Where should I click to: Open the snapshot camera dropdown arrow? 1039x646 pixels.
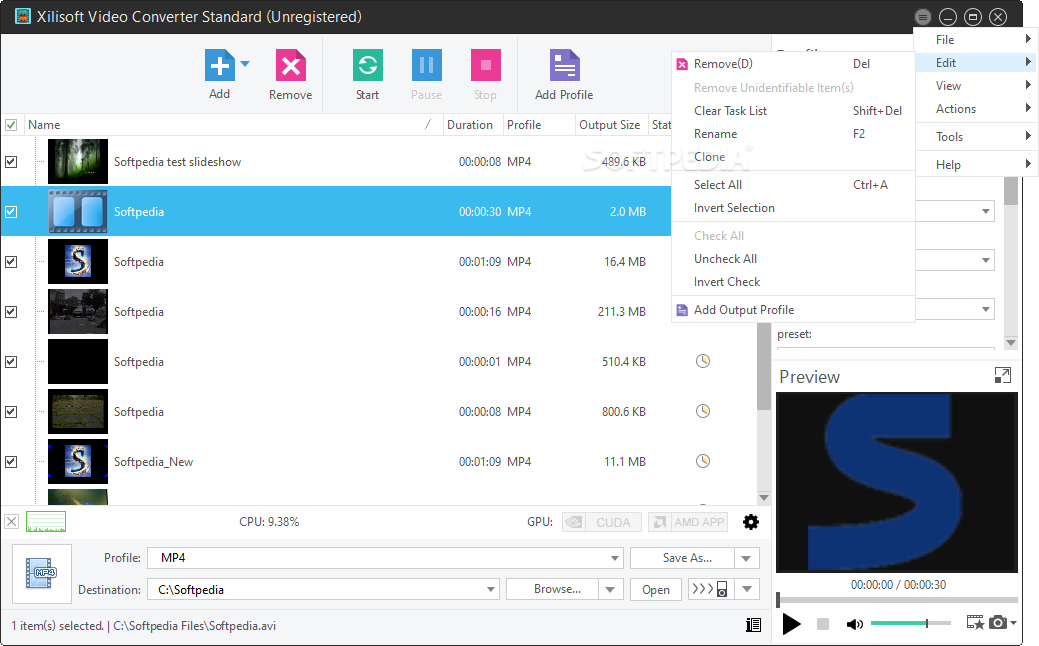coord(1014,623)
